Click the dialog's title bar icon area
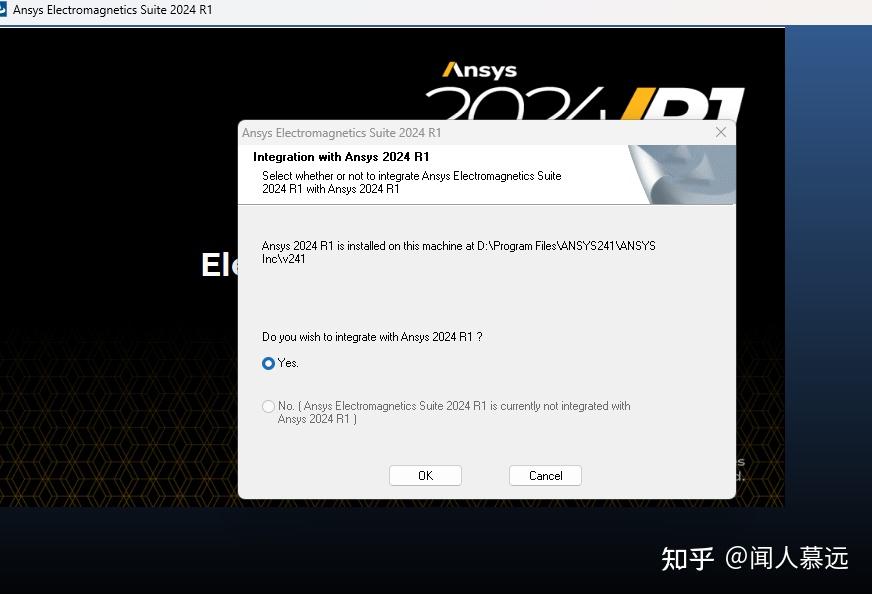The width and height of the screenshot is (872, 594). coord(250,132)
